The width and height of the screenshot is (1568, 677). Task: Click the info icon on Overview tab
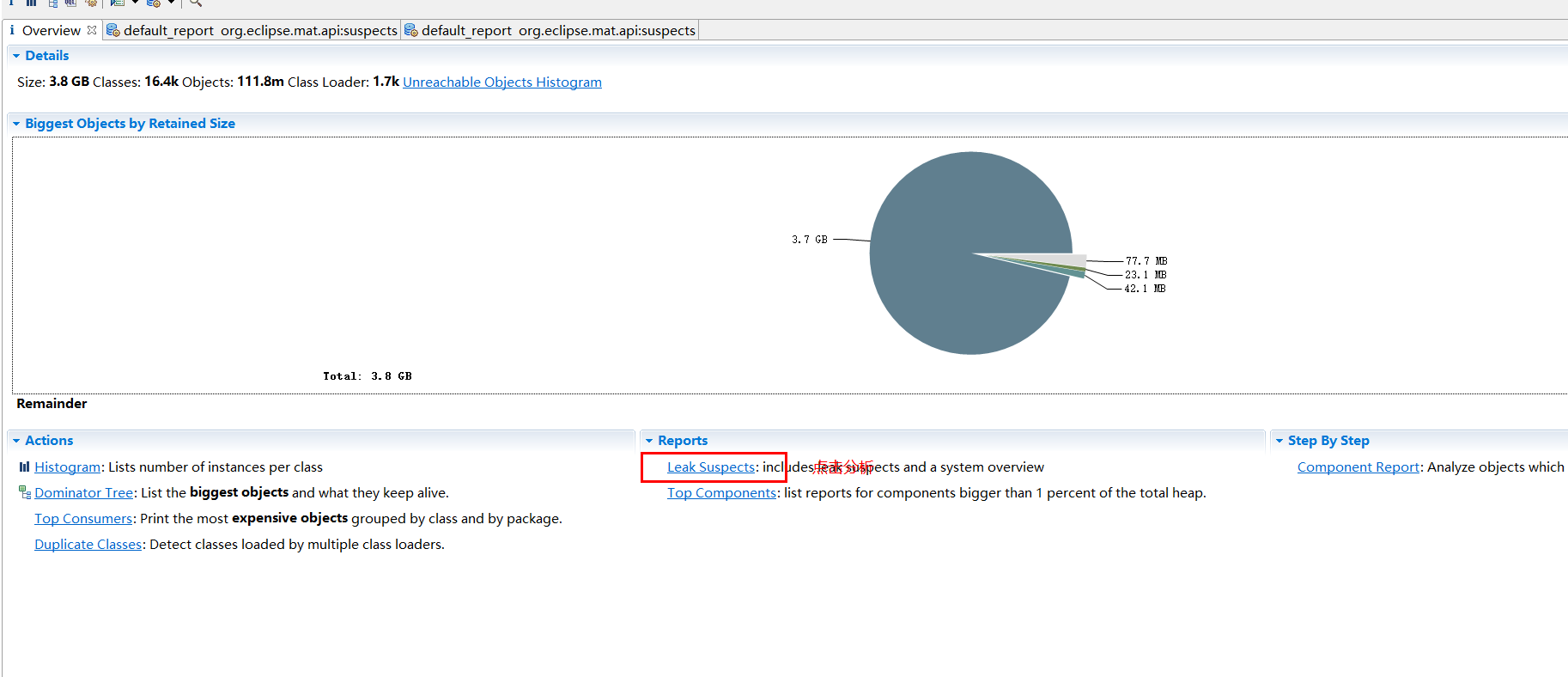(x=12, y=30)
